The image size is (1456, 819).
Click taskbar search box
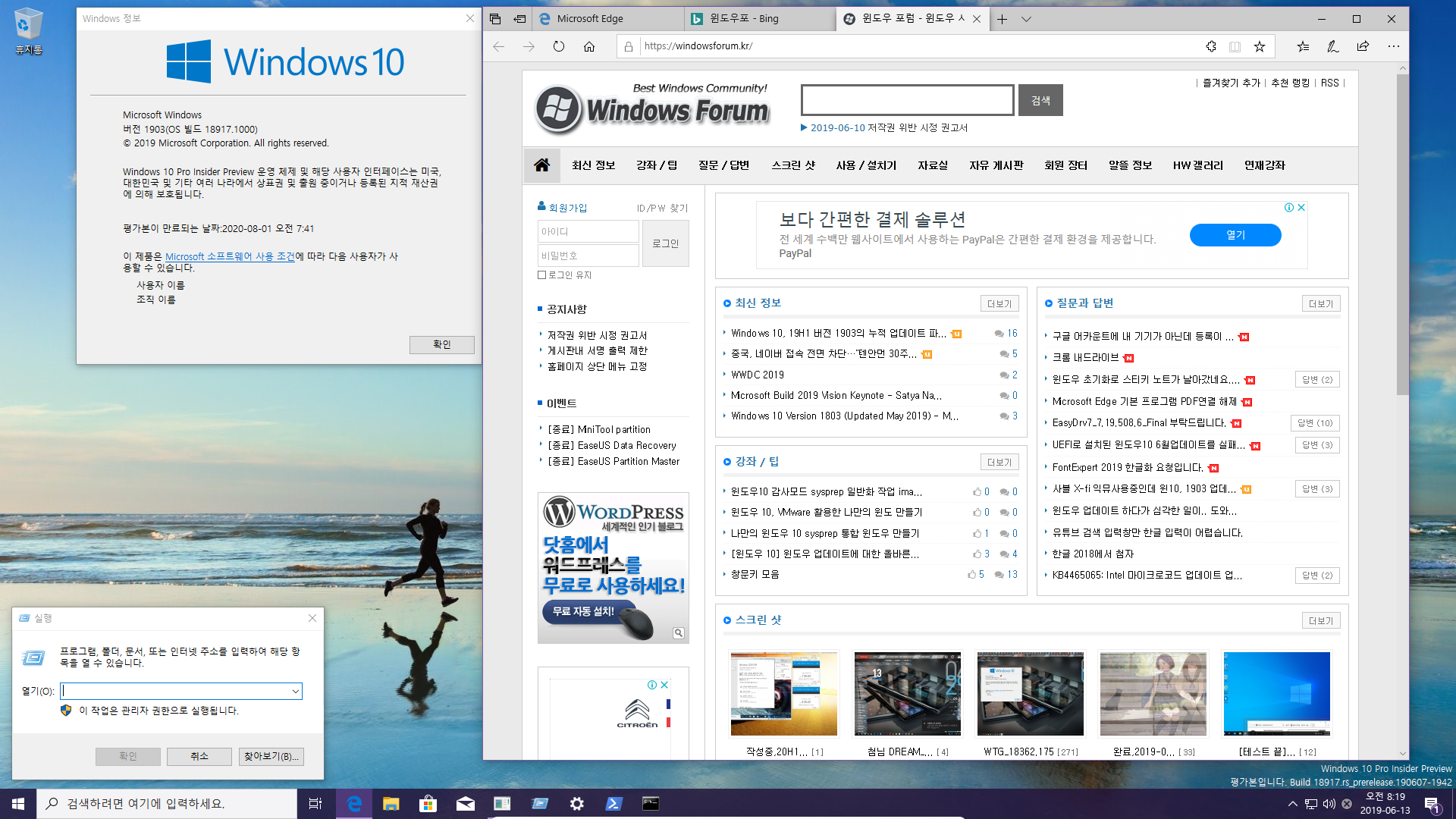(x=167, y=804)
